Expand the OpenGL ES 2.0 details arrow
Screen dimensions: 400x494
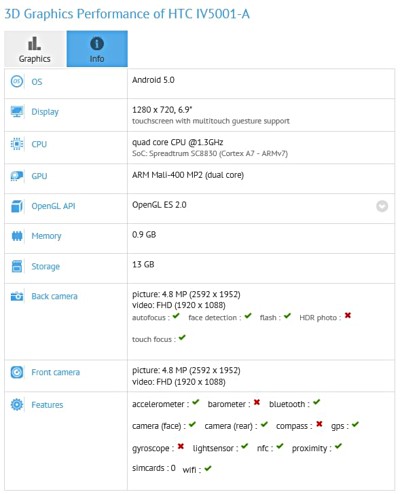(x=382, y=206)
